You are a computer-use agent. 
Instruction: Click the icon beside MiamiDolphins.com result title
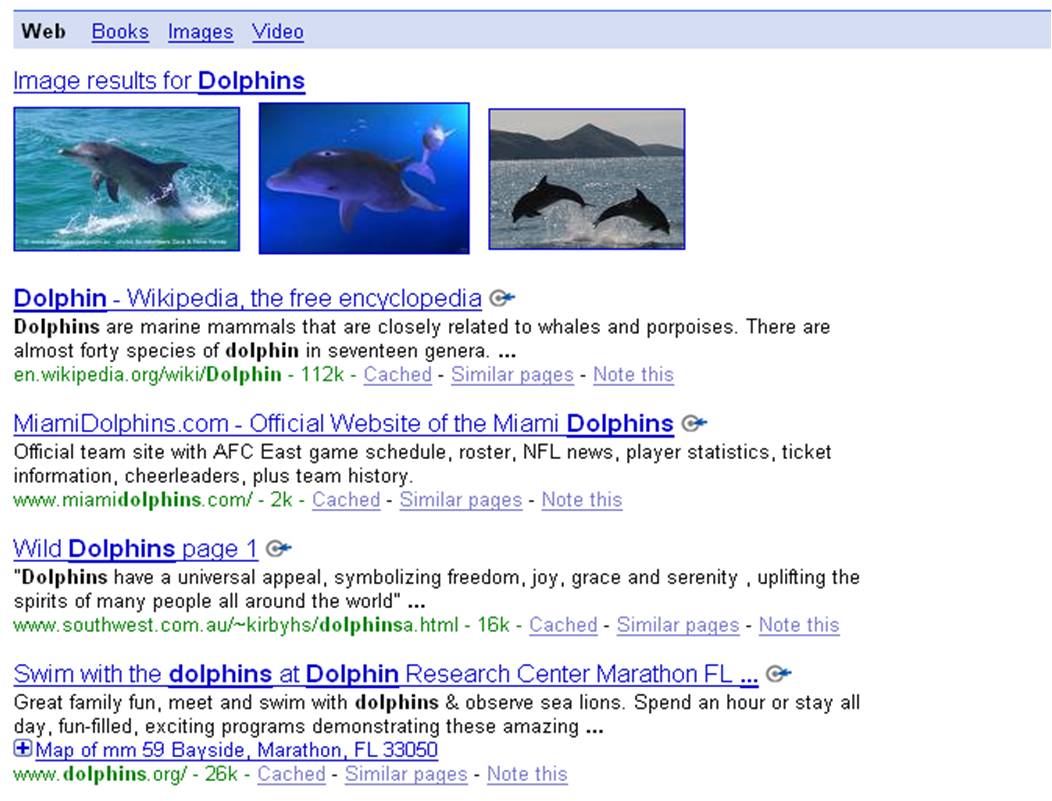[x=694, y=423]
